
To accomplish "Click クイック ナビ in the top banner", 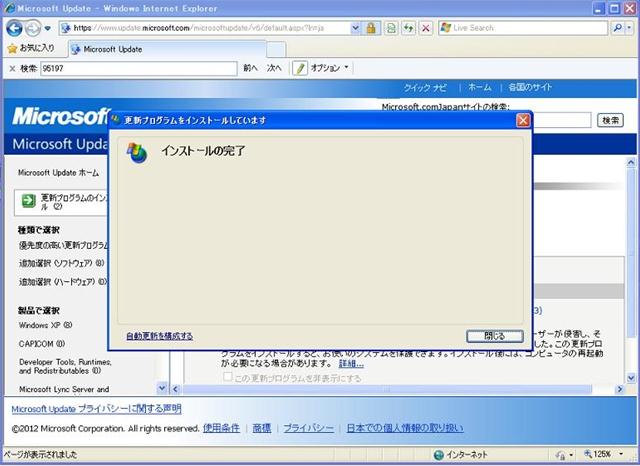I will point(425,88).
